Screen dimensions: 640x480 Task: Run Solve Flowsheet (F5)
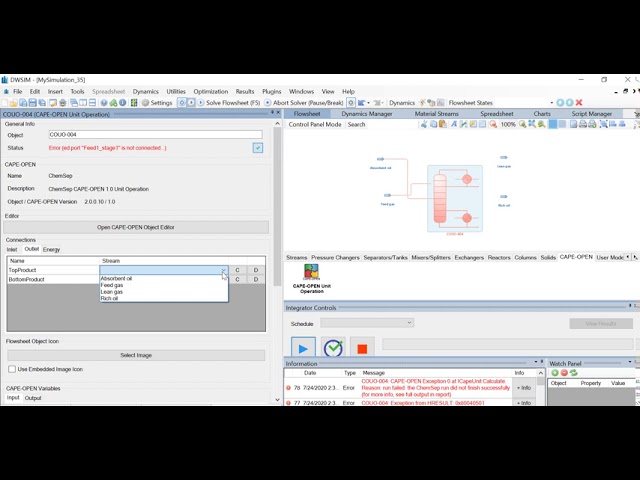pyautogui.click(x=229, y=103)
